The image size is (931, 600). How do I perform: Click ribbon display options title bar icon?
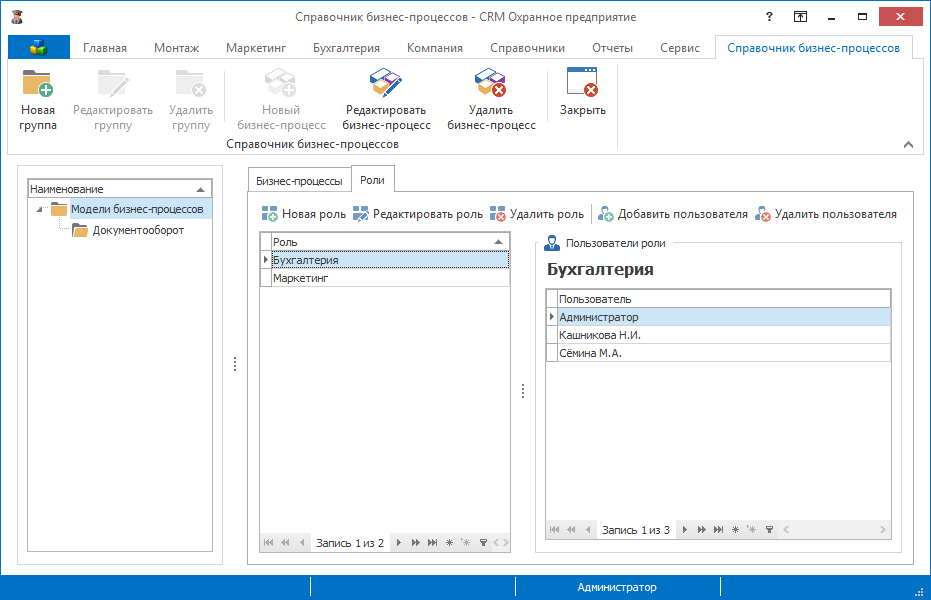800,17
